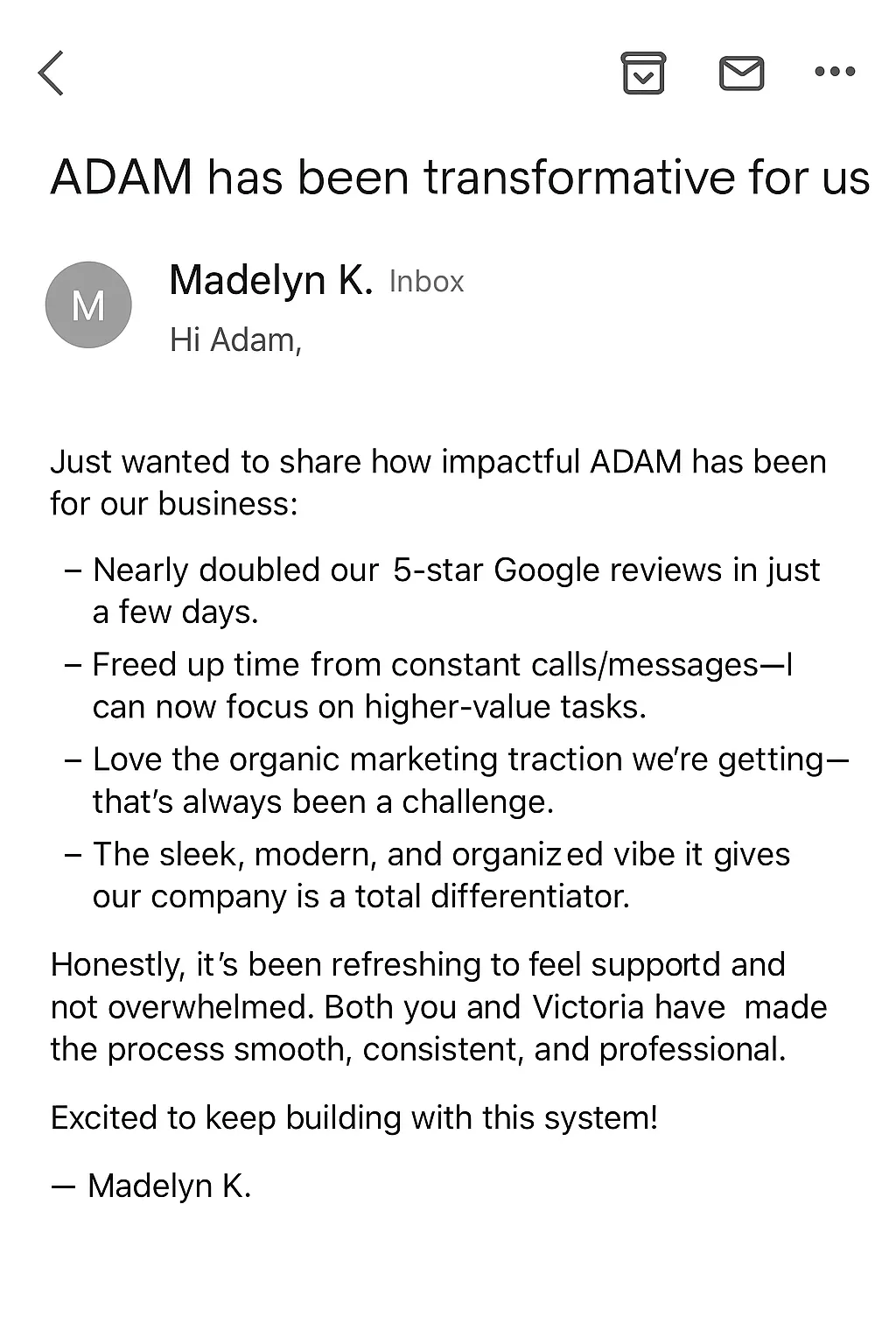
Task: Select the sleek, modern, organized vibe bullet
Action: (428, 875)
